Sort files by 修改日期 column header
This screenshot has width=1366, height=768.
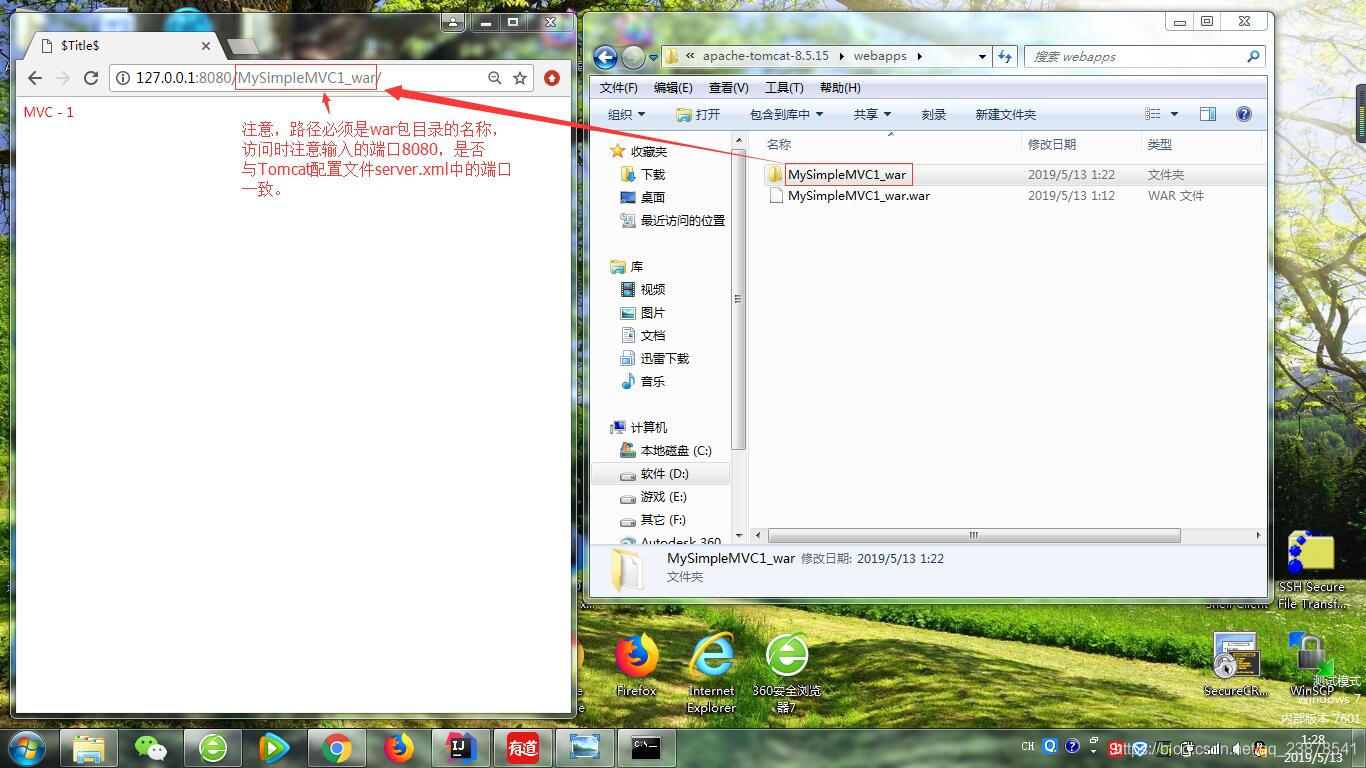[1081, 145]
